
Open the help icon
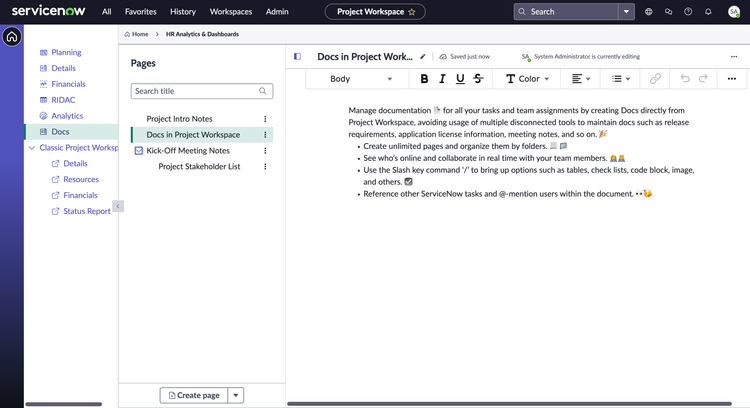pos(688,11)
